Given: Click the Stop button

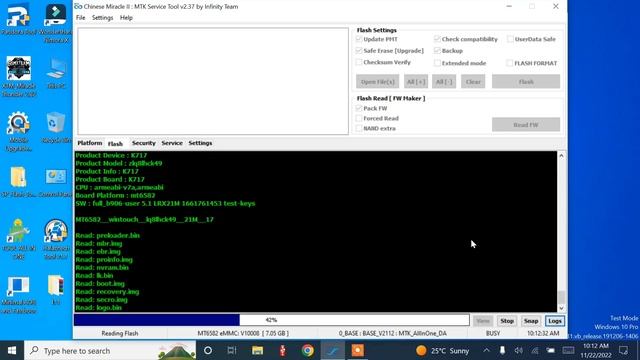Looking at the screenshot, I should (x=507, y=321).
